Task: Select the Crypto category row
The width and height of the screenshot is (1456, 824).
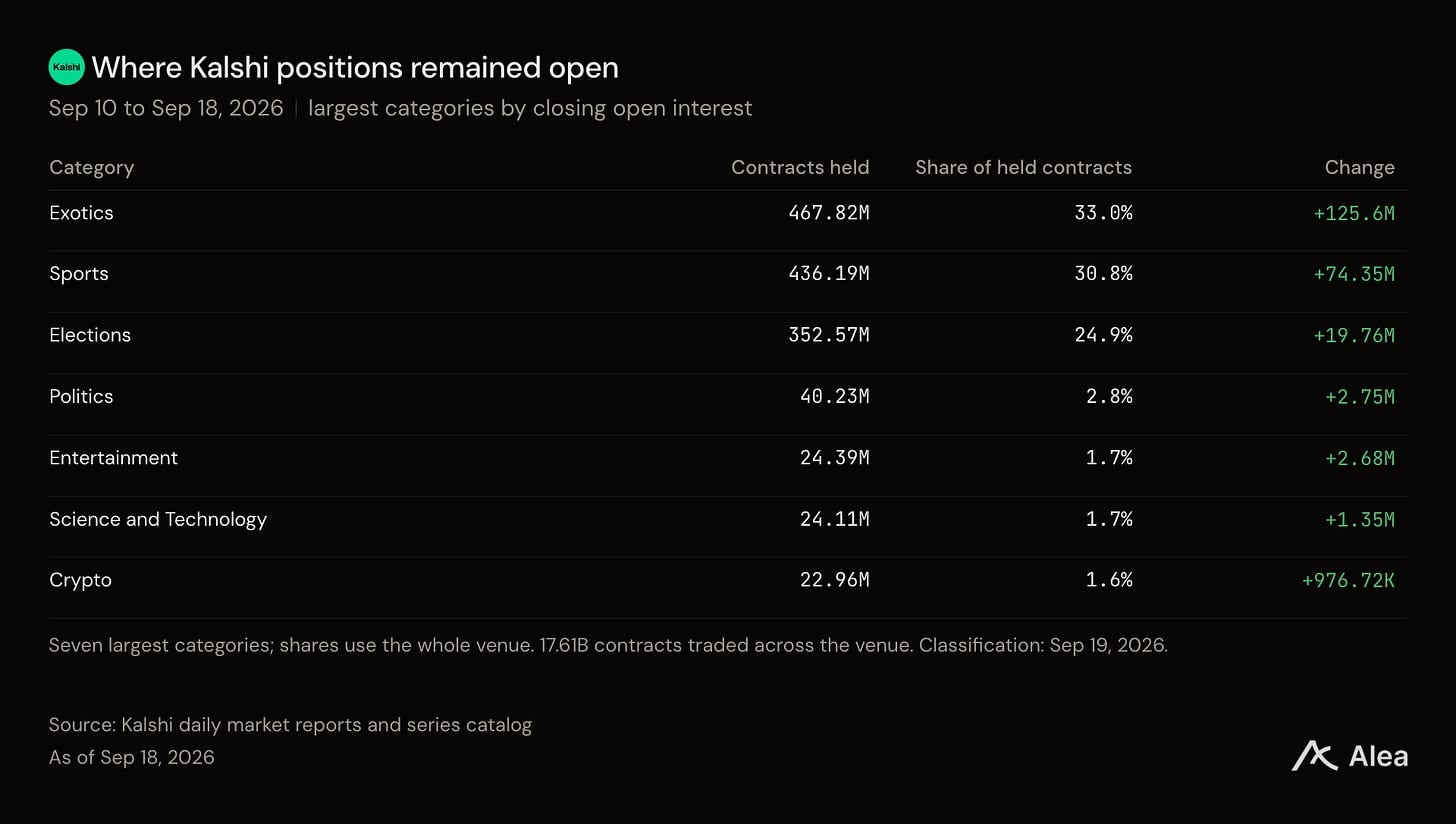Action: tap(728, 580)
